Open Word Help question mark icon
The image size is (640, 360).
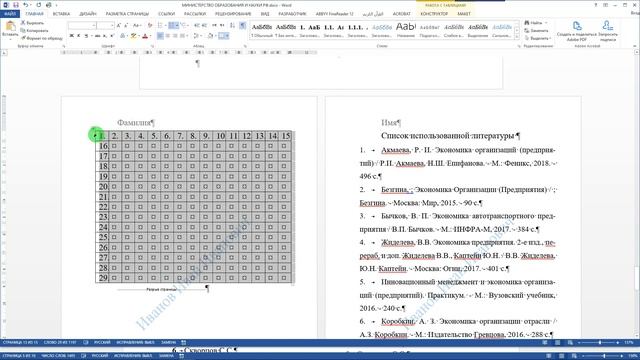coord(596,5)
